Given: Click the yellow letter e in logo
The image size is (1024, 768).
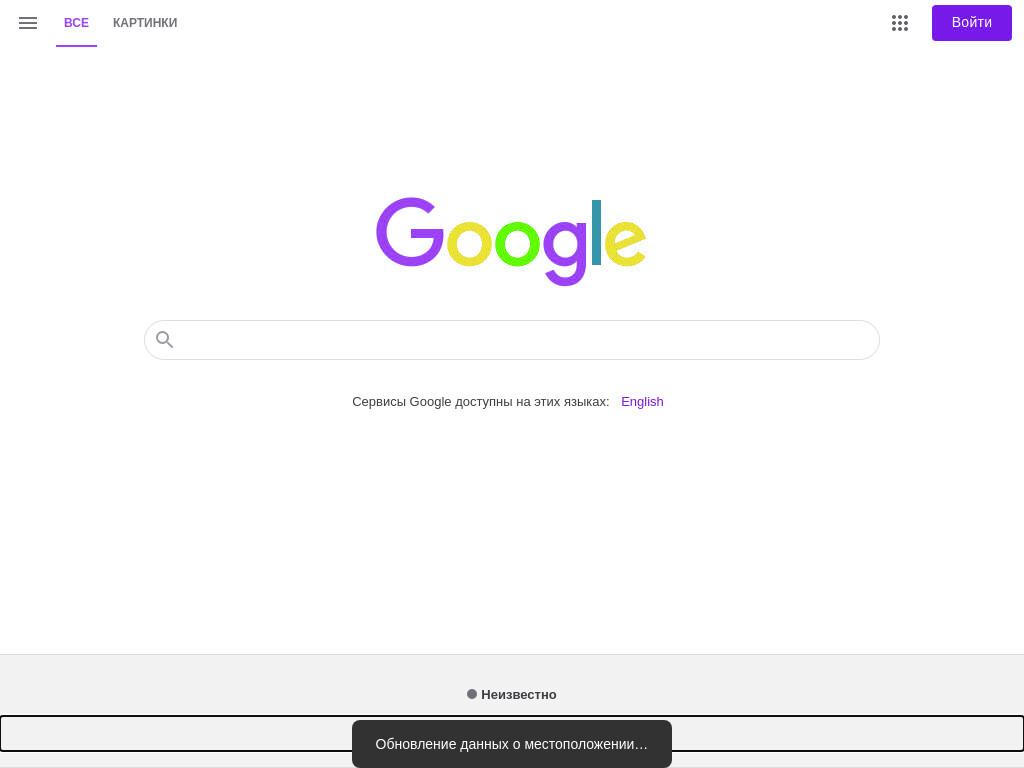Looking at the screenshot, I should click(625, 244).
